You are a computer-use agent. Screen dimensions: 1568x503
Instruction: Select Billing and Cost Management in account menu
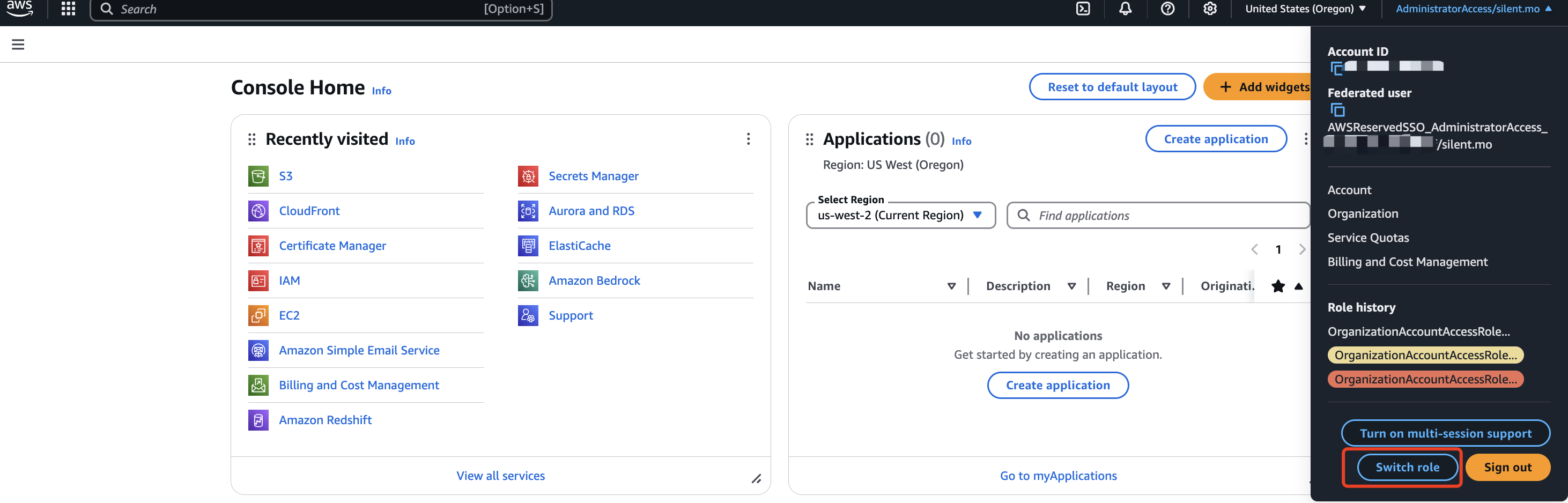tap(1407, 262)
